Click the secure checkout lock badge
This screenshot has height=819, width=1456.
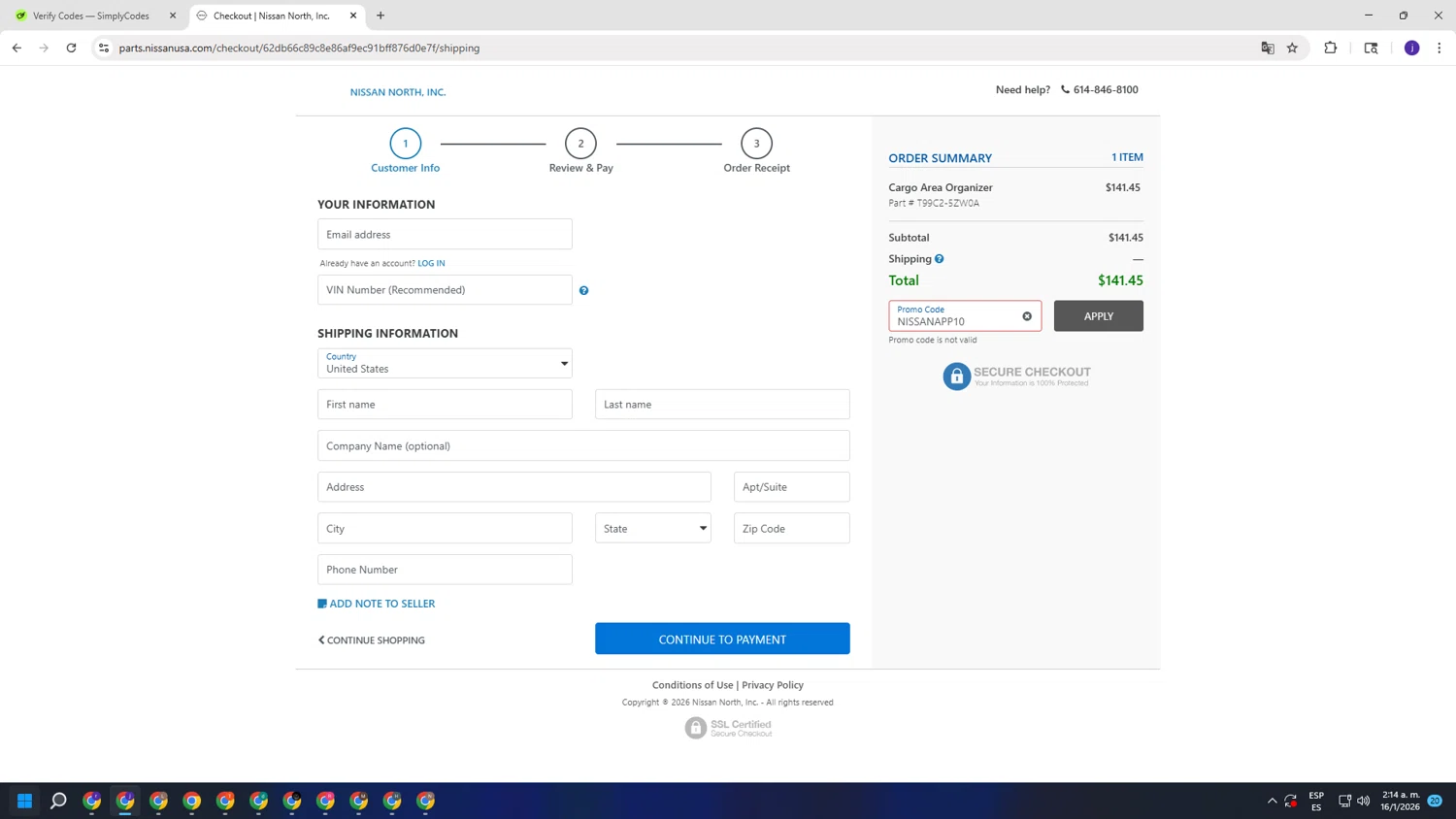(1016, 377)
